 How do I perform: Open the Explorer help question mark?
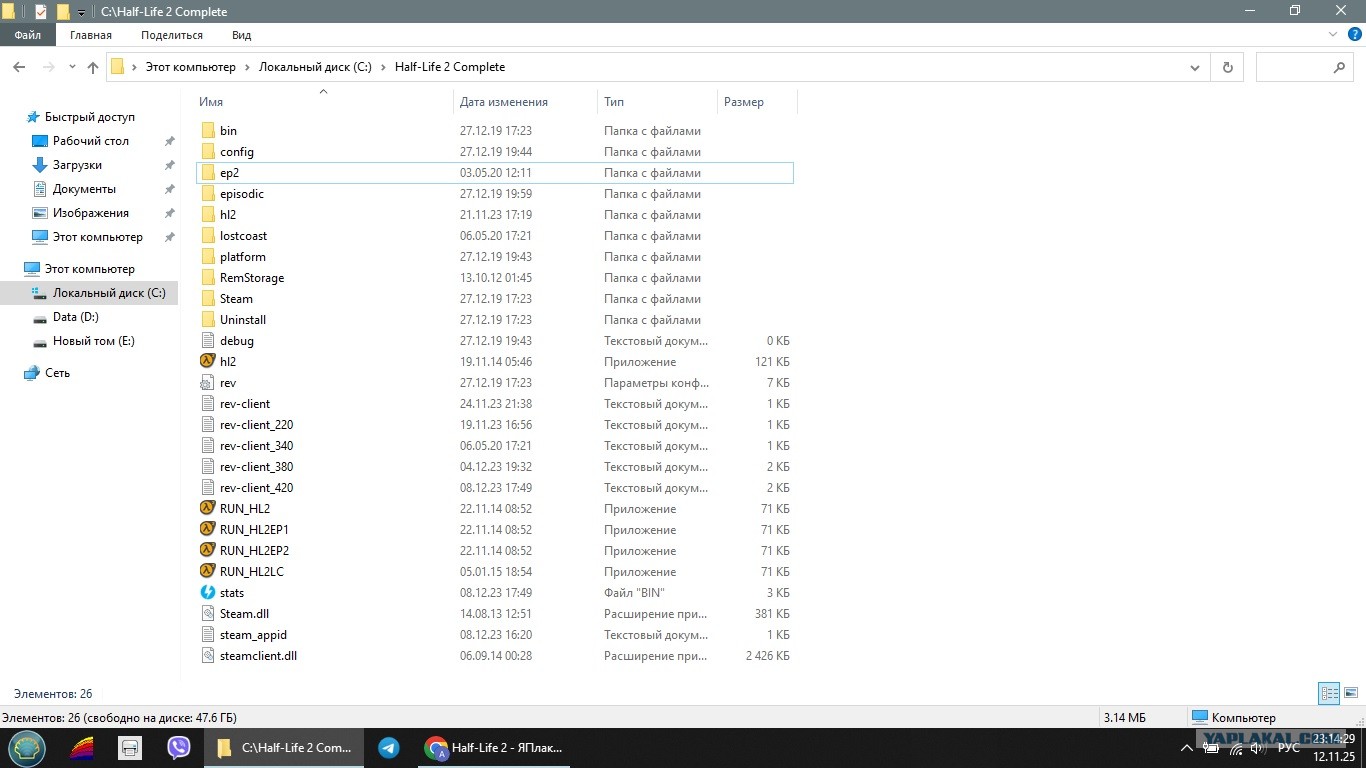pos(1355,34)
